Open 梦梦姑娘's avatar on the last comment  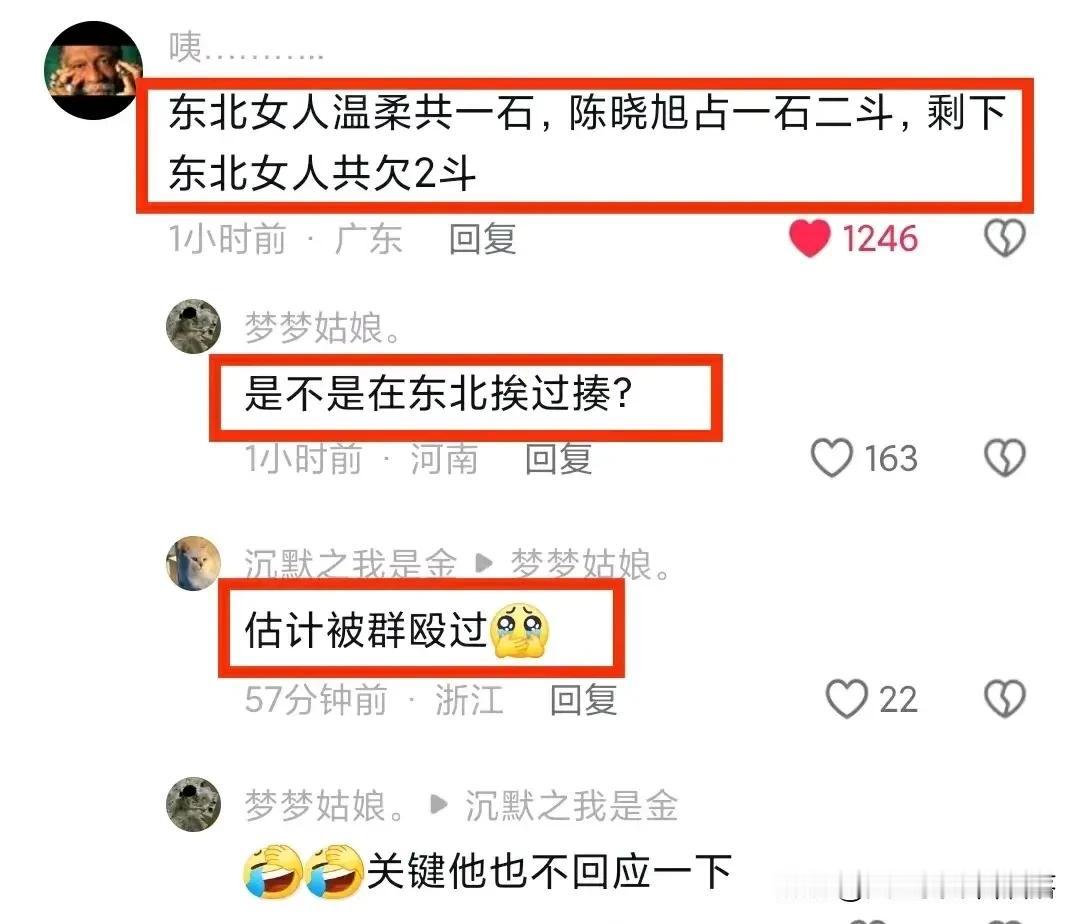click(x=194, y=804)
